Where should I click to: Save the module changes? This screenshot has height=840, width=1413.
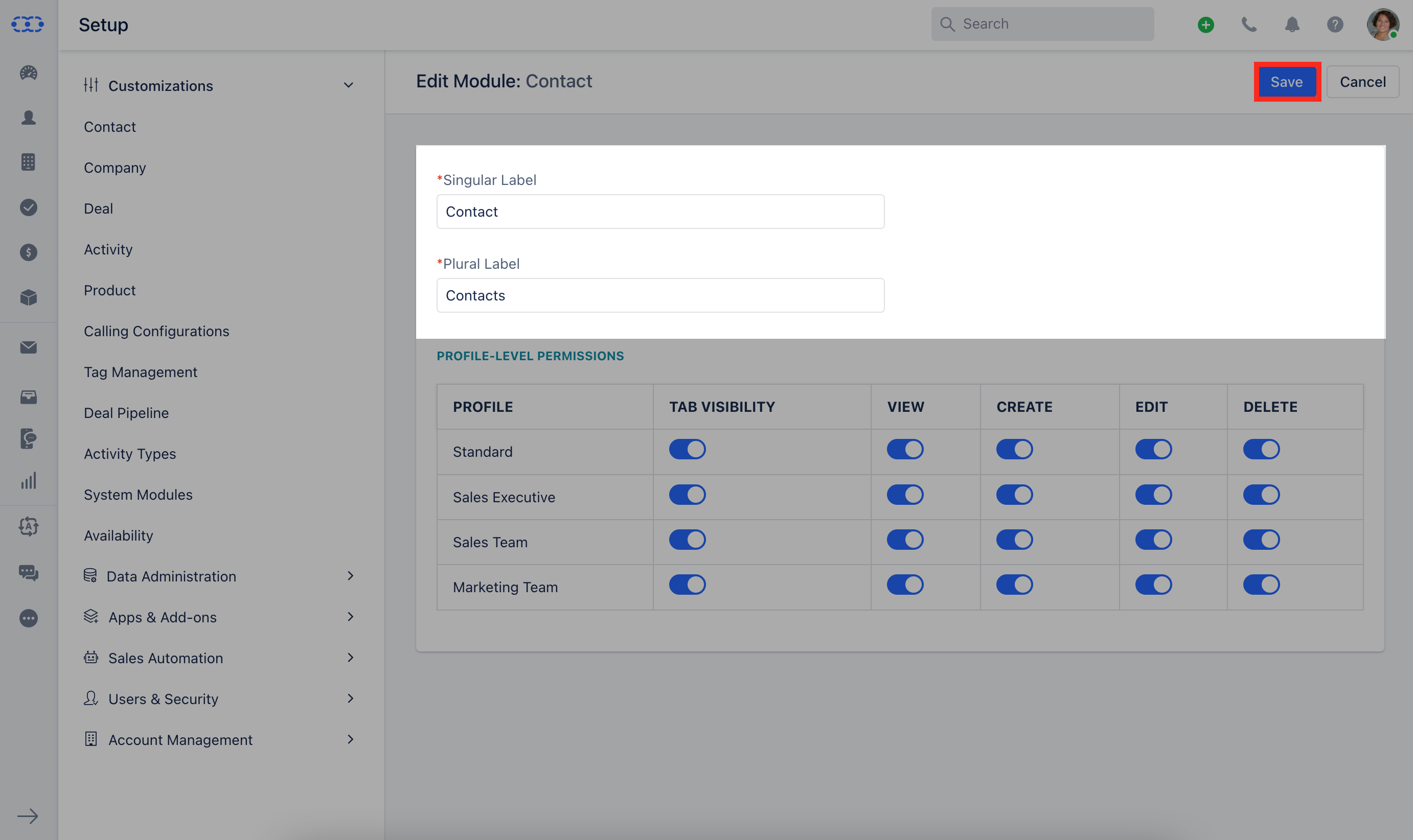(x=1287, y=82)
